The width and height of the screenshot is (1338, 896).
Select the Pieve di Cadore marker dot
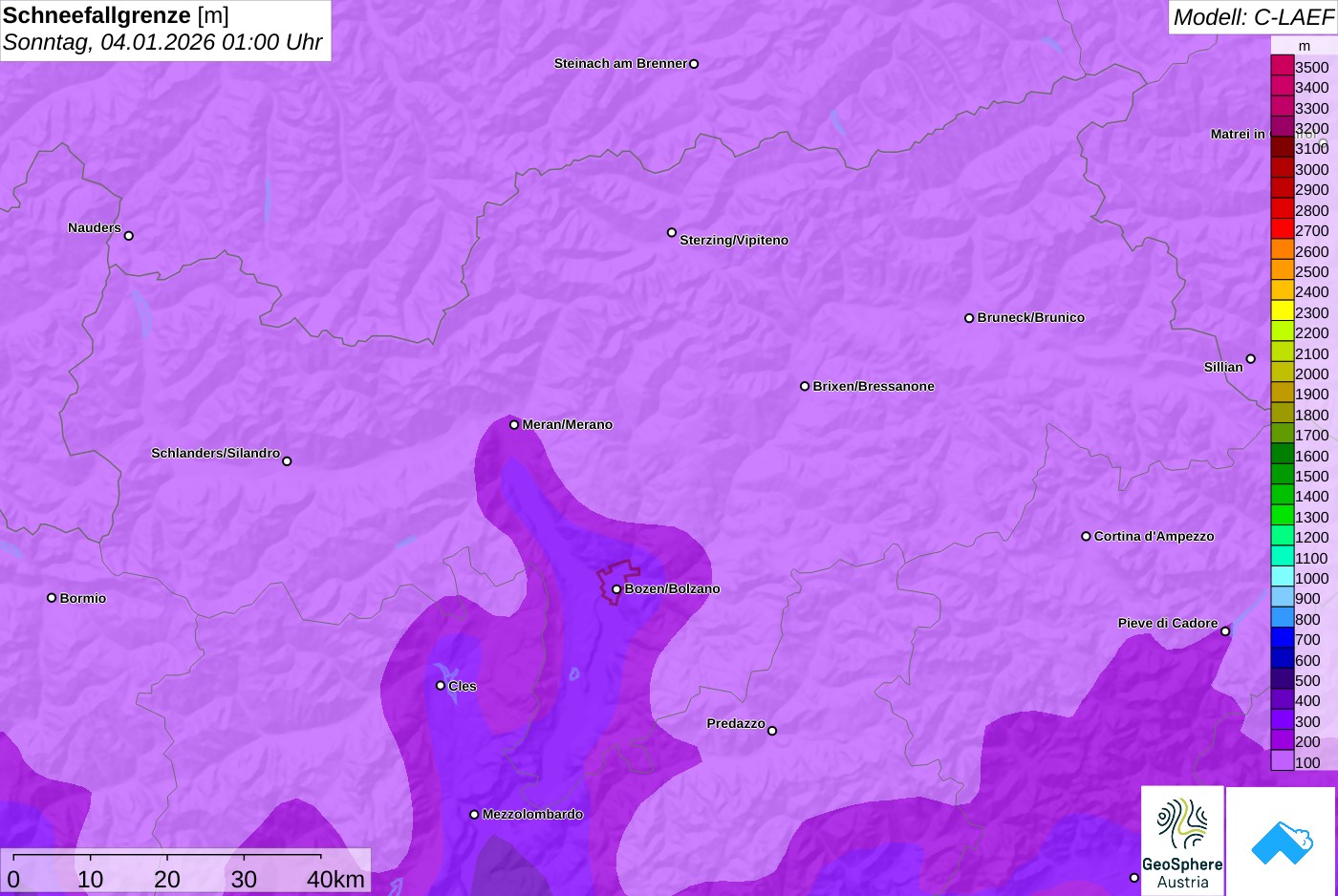(1225, 631)
